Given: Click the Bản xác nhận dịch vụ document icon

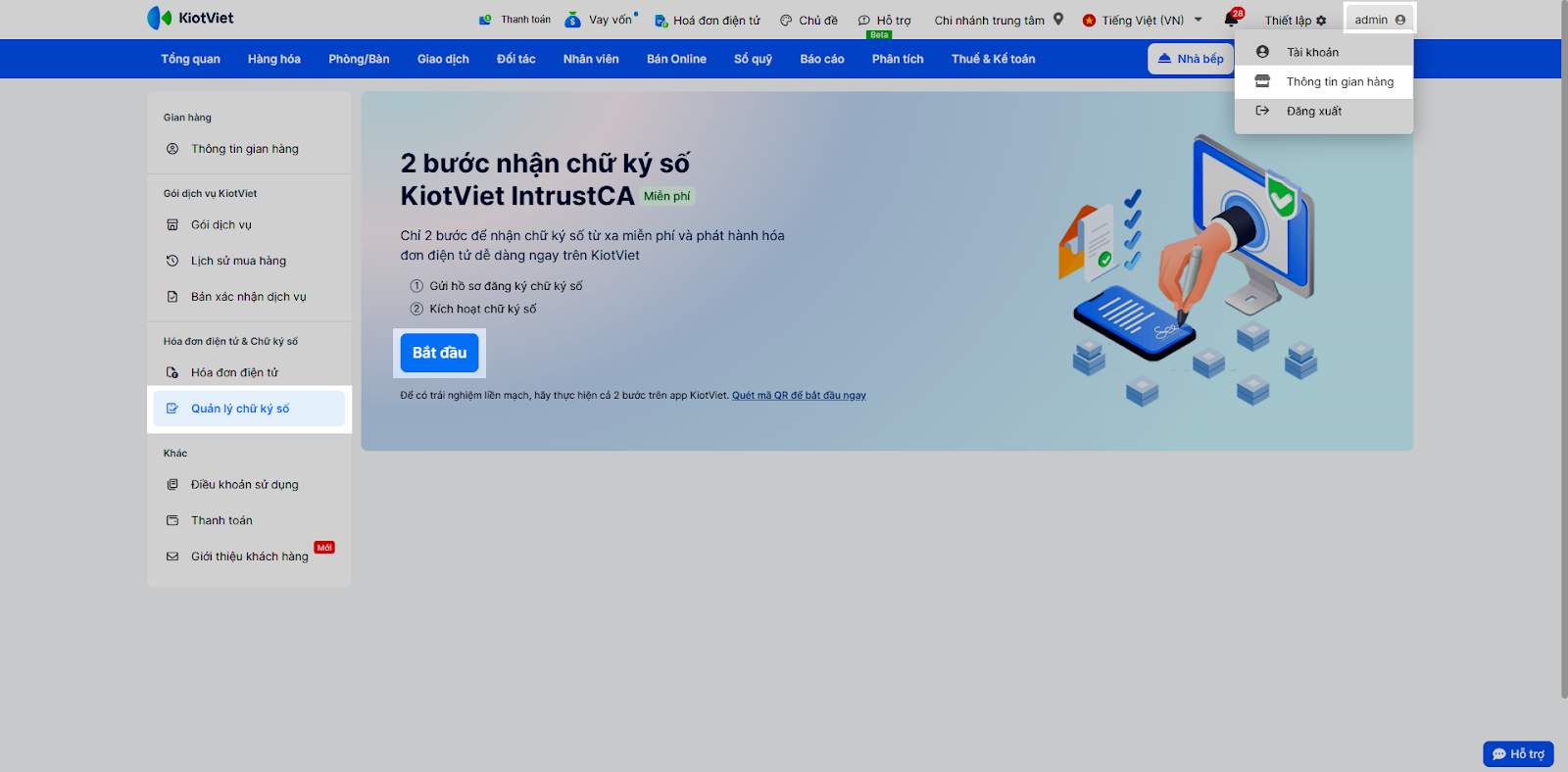Looking at the screenshot, I should tap(172, 297).
